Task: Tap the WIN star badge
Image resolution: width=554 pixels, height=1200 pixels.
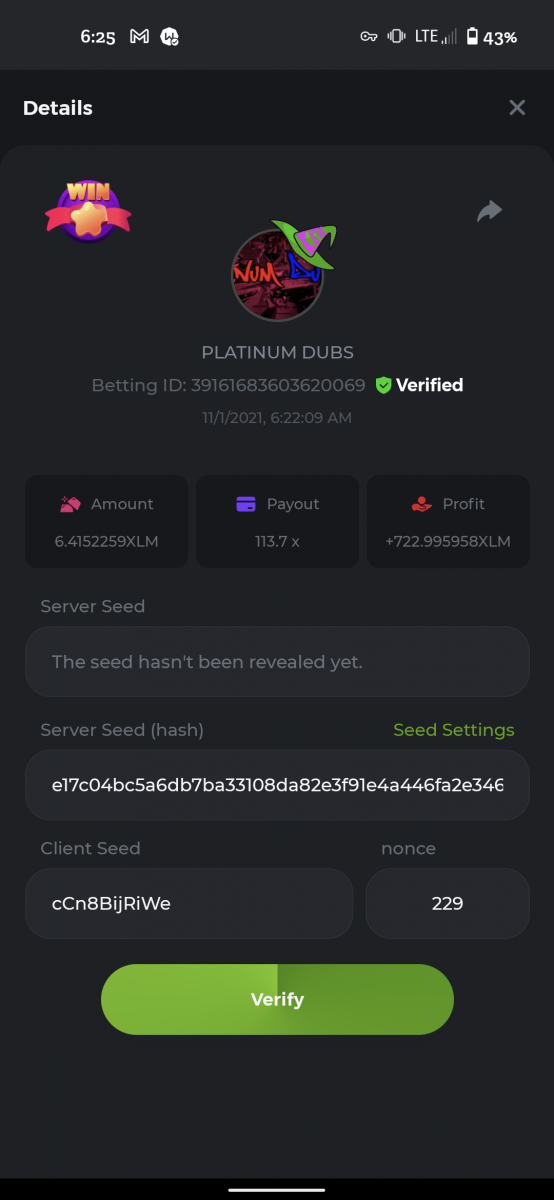Action: [88, 210]
